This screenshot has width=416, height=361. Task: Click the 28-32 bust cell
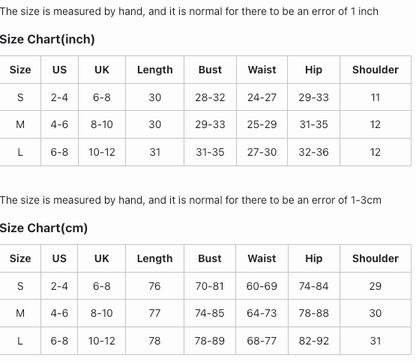click(210, 97)
